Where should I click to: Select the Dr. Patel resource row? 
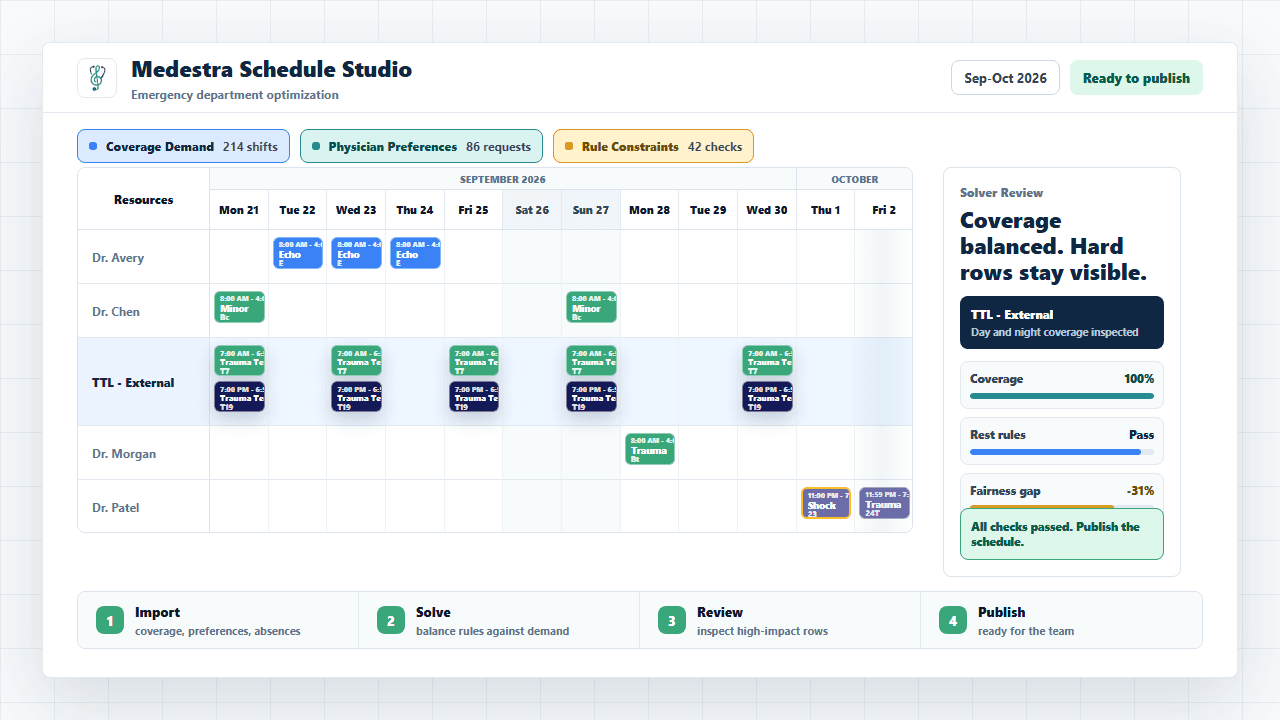[x=495, y=506]
